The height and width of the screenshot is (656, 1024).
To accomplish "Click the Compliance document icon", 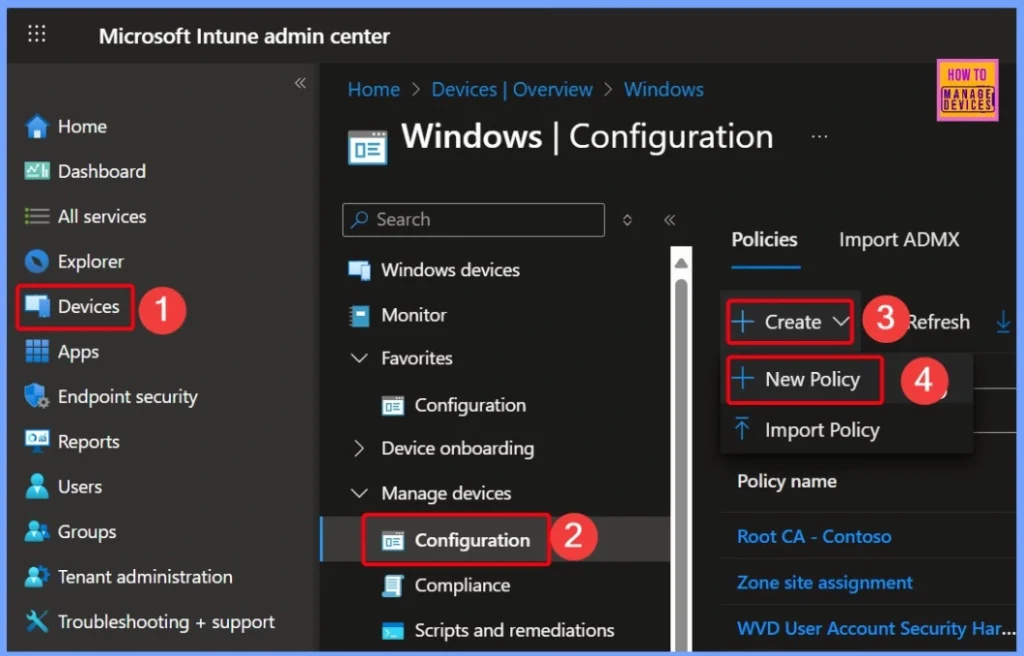I will pos(392,585).
